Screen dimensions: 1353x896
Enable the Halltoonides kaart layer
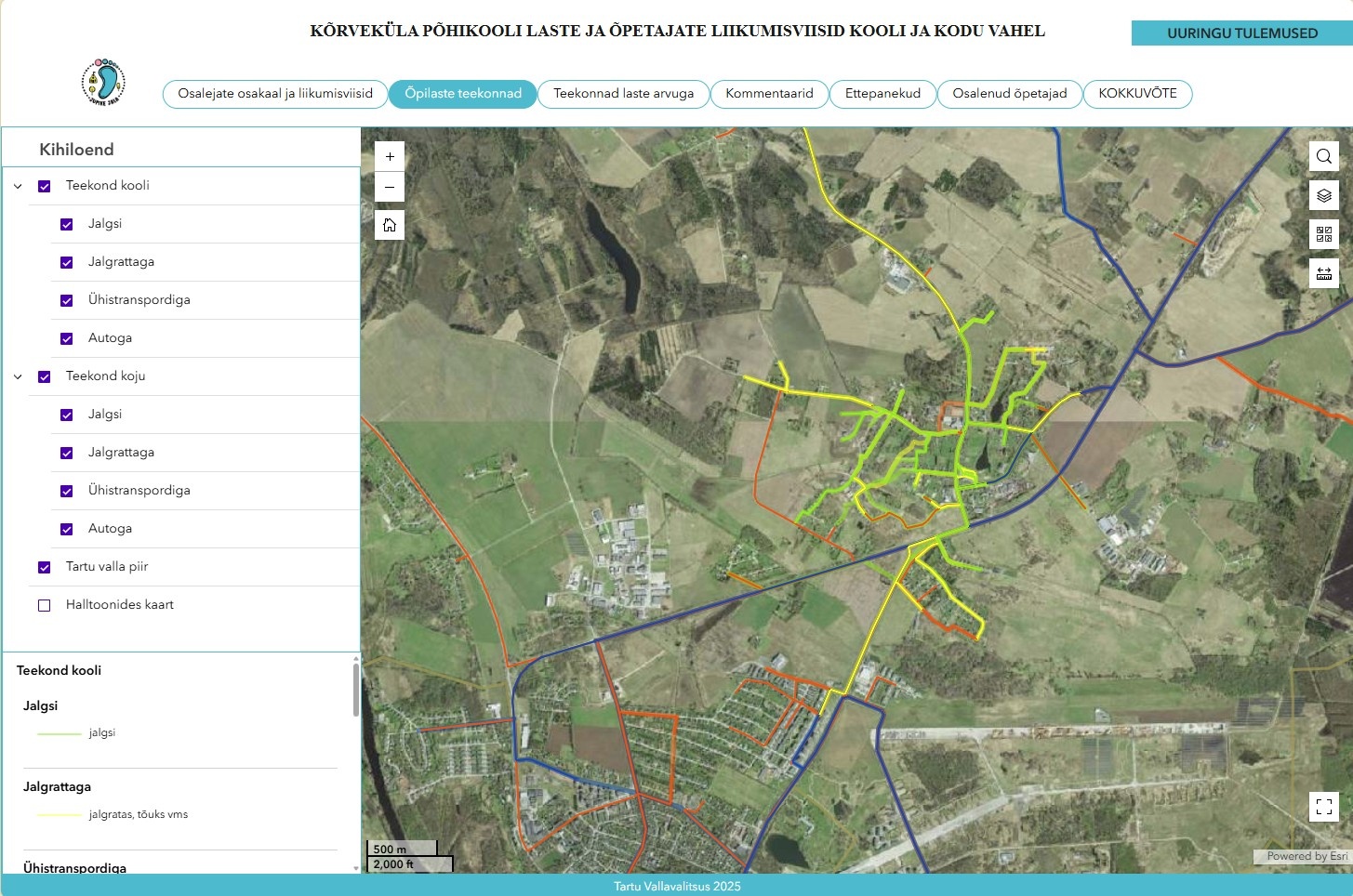44,605
